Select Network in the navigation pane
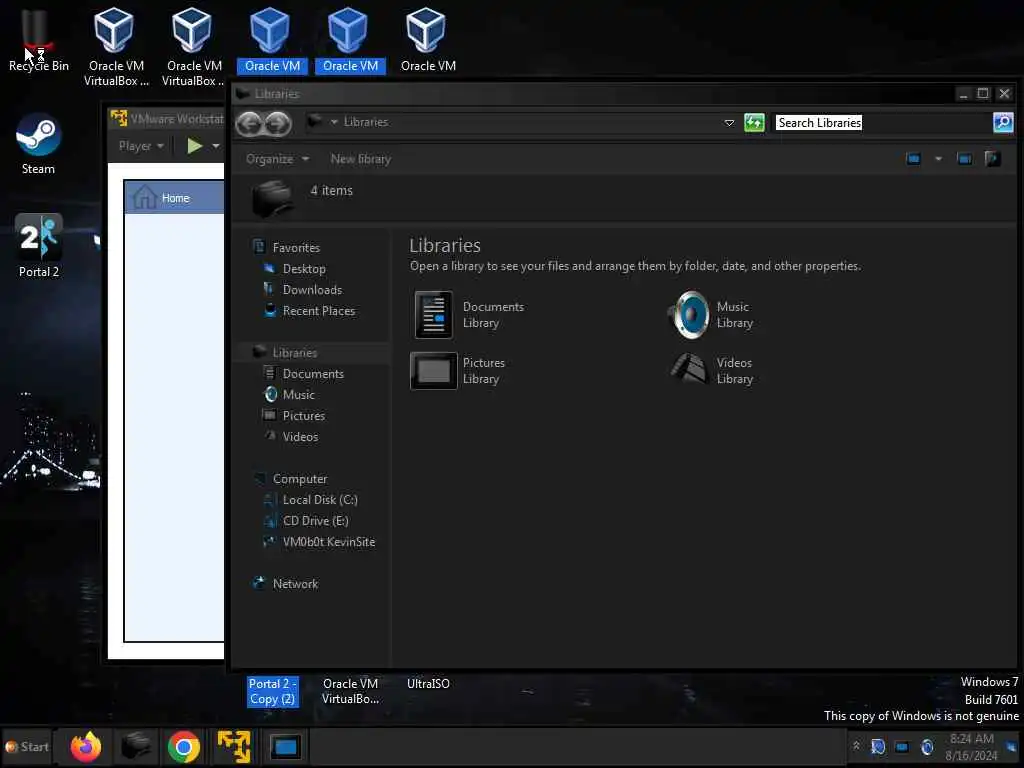This screenshot has width=1024, height=768. [x=295, y=584]
